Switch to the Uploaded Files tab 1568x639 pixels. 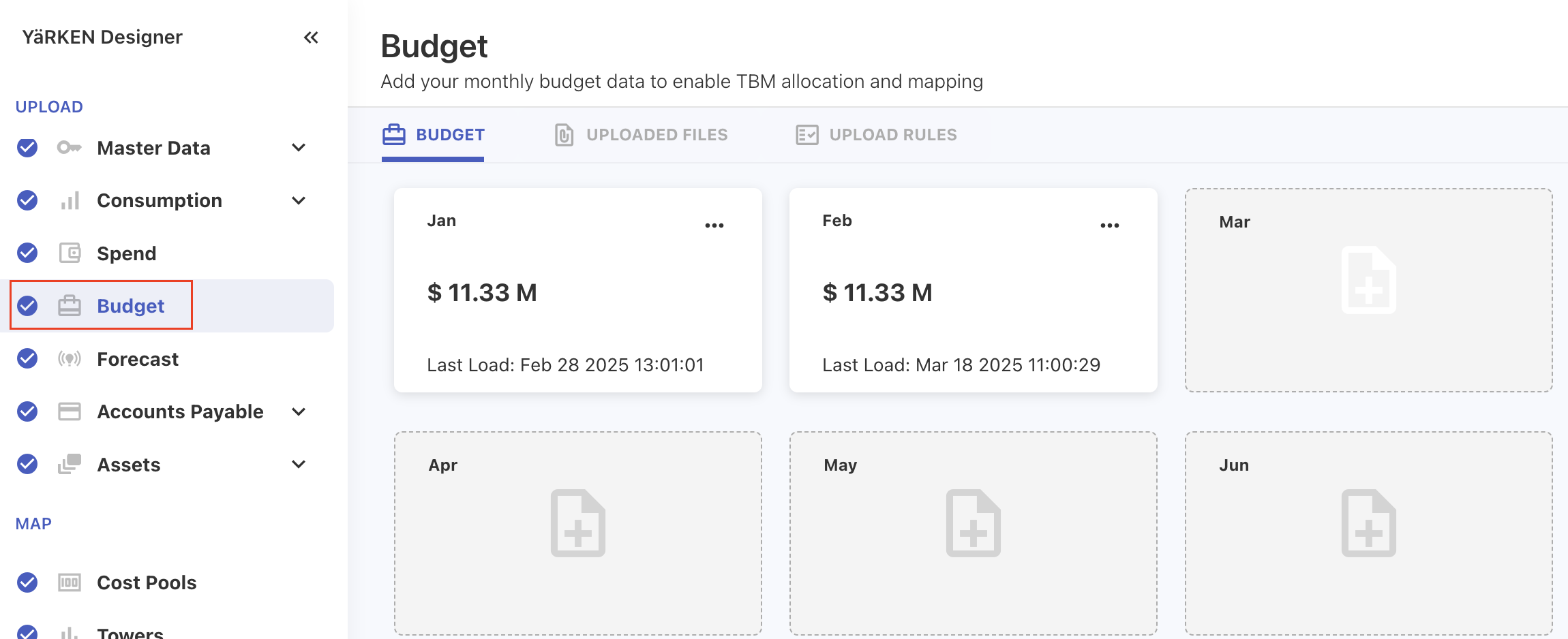[x=641, y=135]
